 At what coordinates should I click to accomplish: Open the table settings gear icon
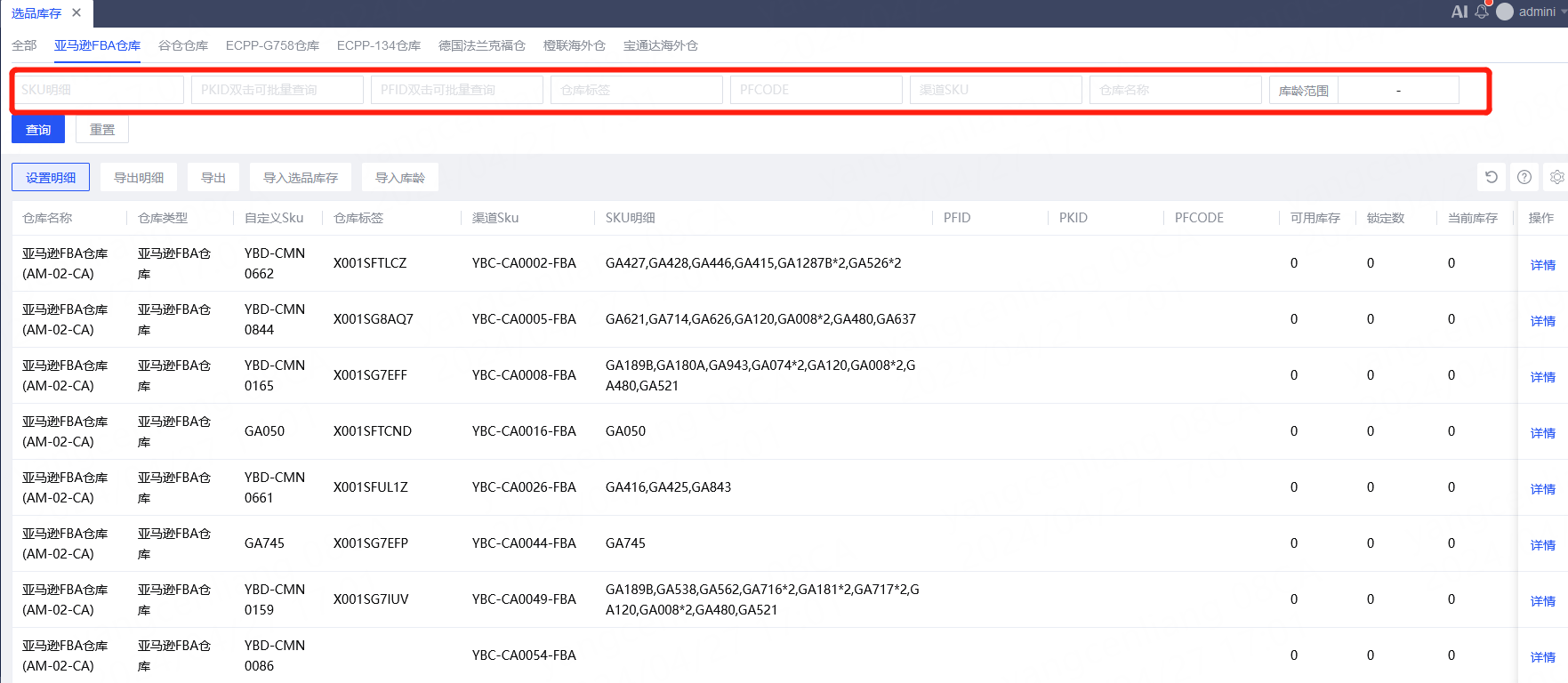tap(1556, 177)
